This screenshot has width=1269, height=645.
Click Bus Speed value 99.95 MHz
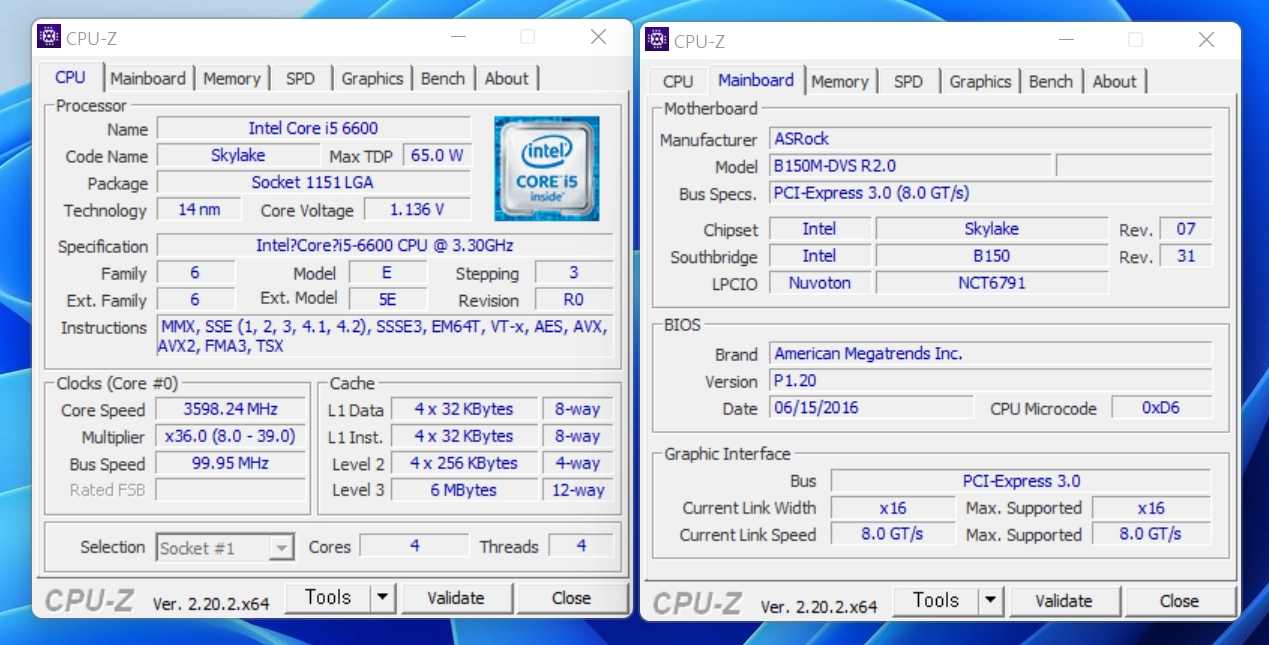(231, 463)
